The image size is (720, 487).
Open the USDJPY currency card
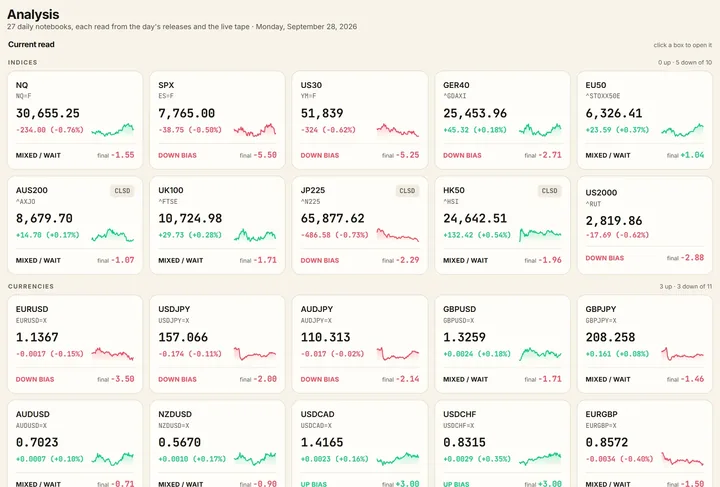point(217,344)
